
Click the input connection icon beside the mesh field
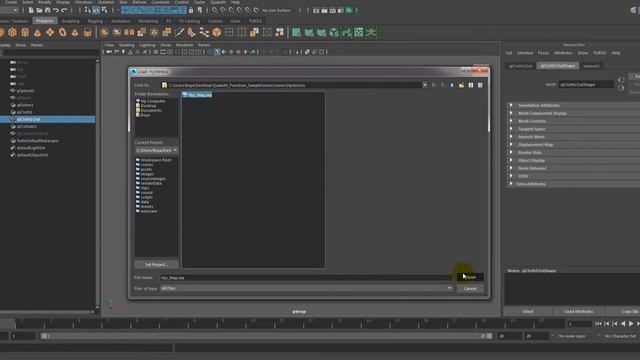(x=621, y=80)
